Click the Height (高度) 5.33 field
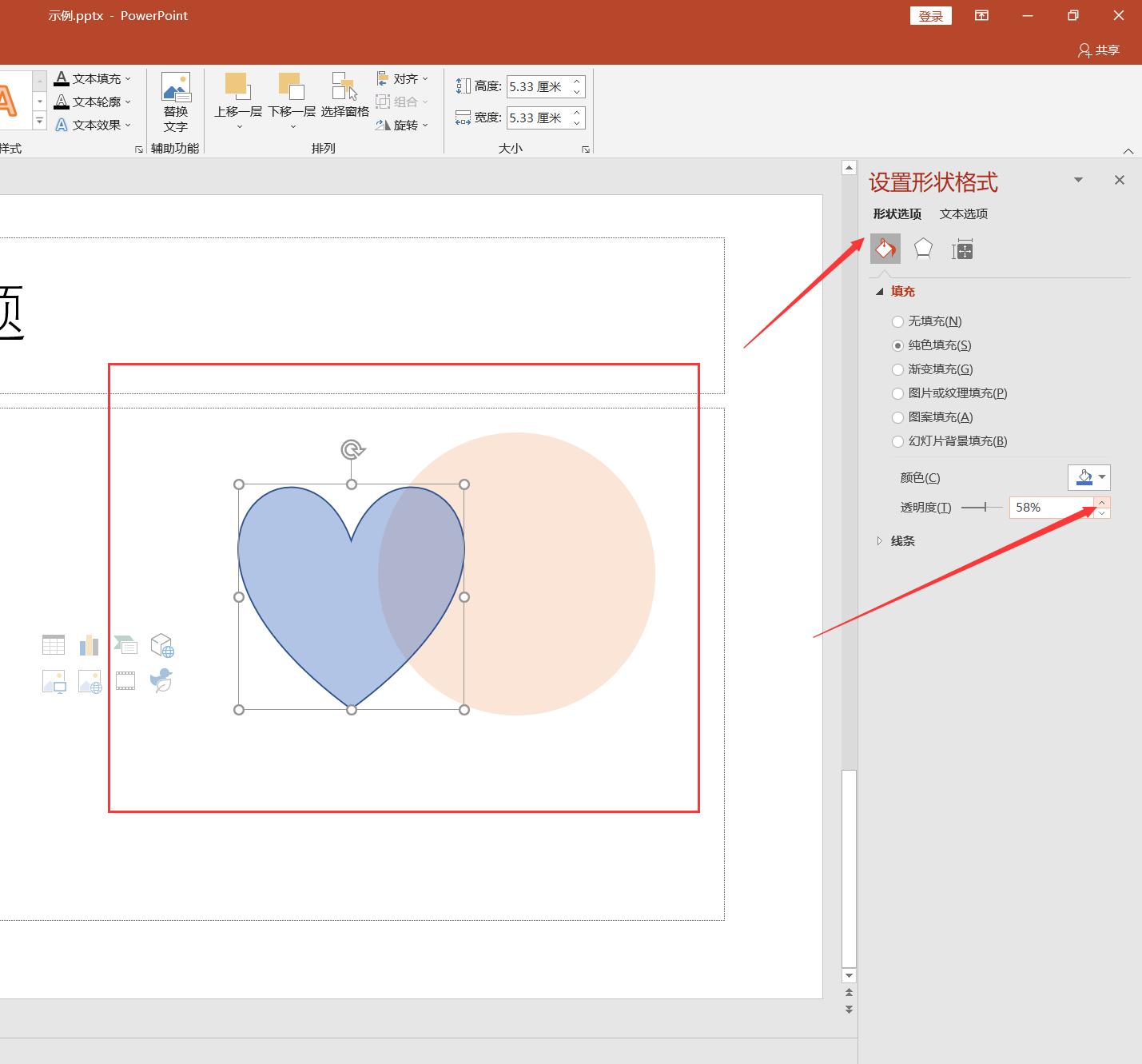Viewport: 1142px width, 1064px height. (x=538, y=86)
